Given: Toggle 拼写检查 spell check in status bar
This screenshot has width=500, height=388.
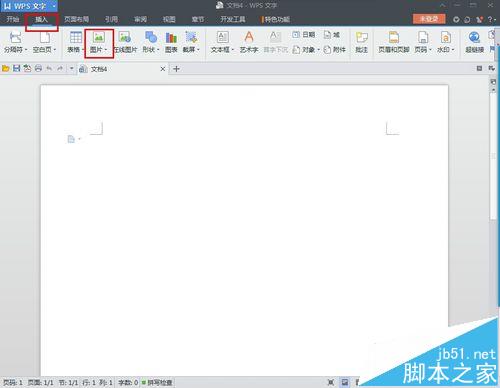Looking at the screenshot, I should click(157, 382).
